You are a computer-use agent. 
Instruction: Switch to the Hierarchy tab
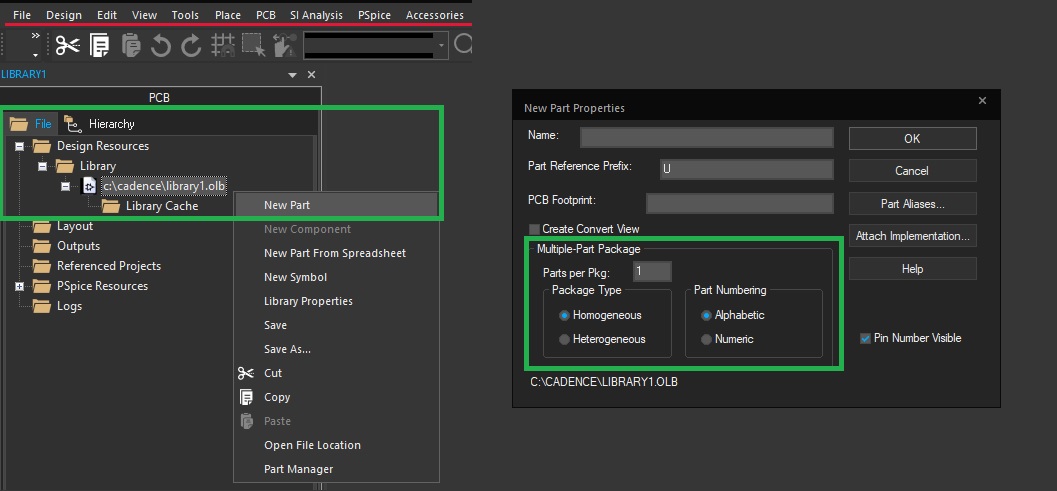pos(100,124)
